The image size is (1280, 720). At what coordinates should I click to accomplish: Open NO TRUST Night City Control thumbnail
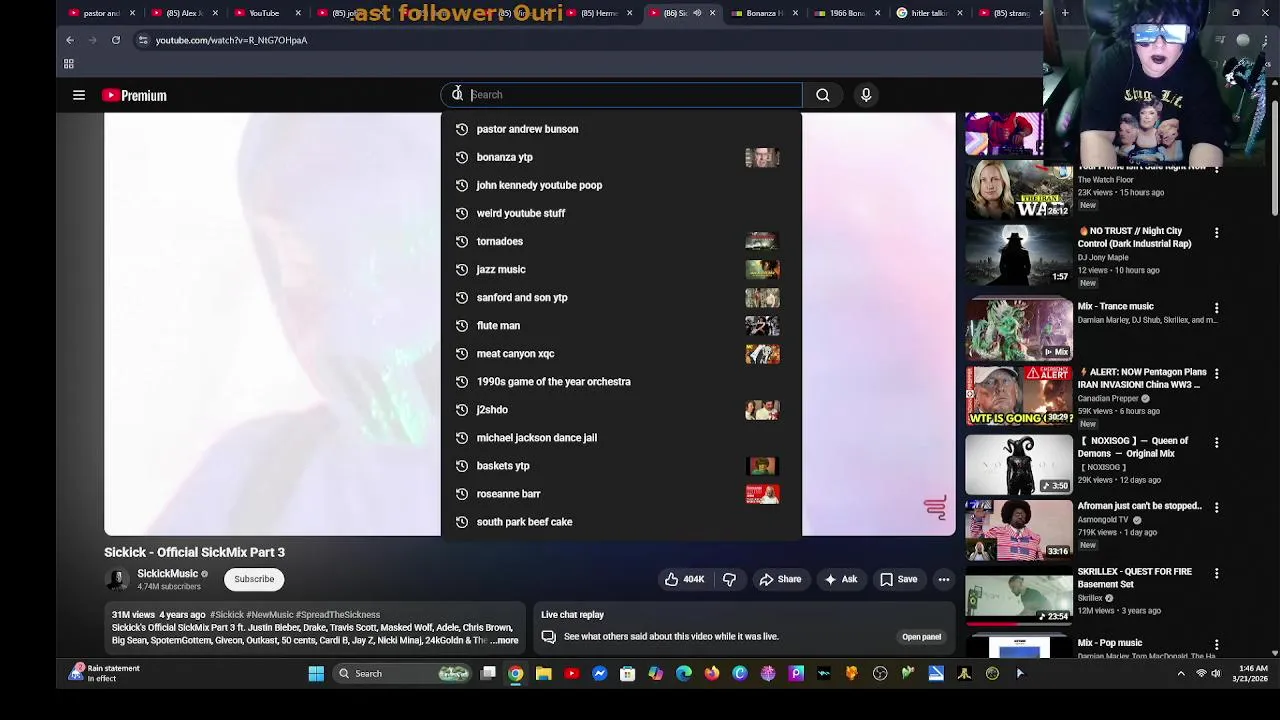coord(1018,253)
